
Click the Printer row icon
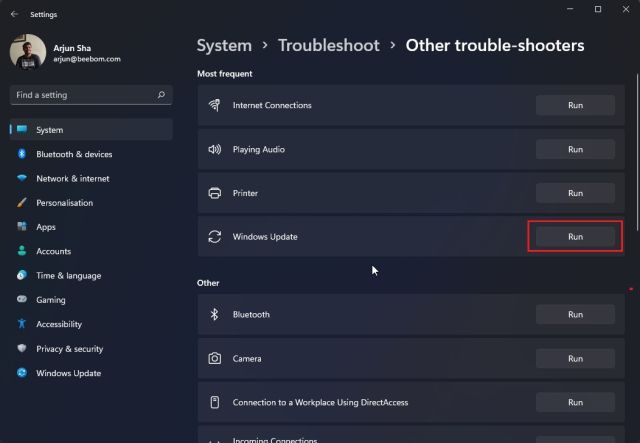tap(215, 193)
